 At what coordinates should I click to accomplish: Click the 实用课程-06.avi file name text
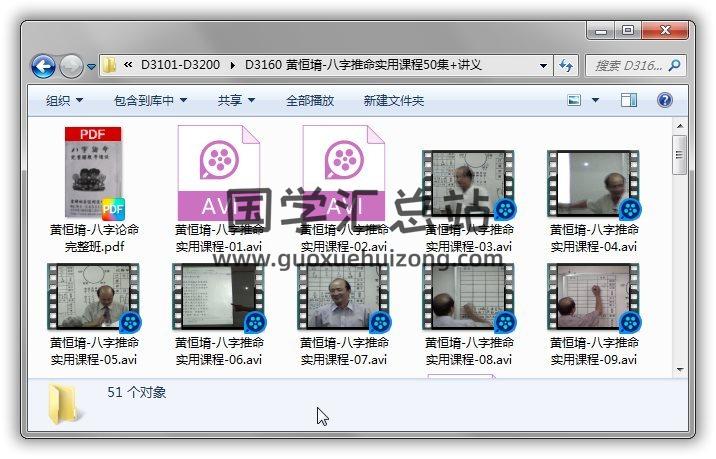tap(219, 359)
